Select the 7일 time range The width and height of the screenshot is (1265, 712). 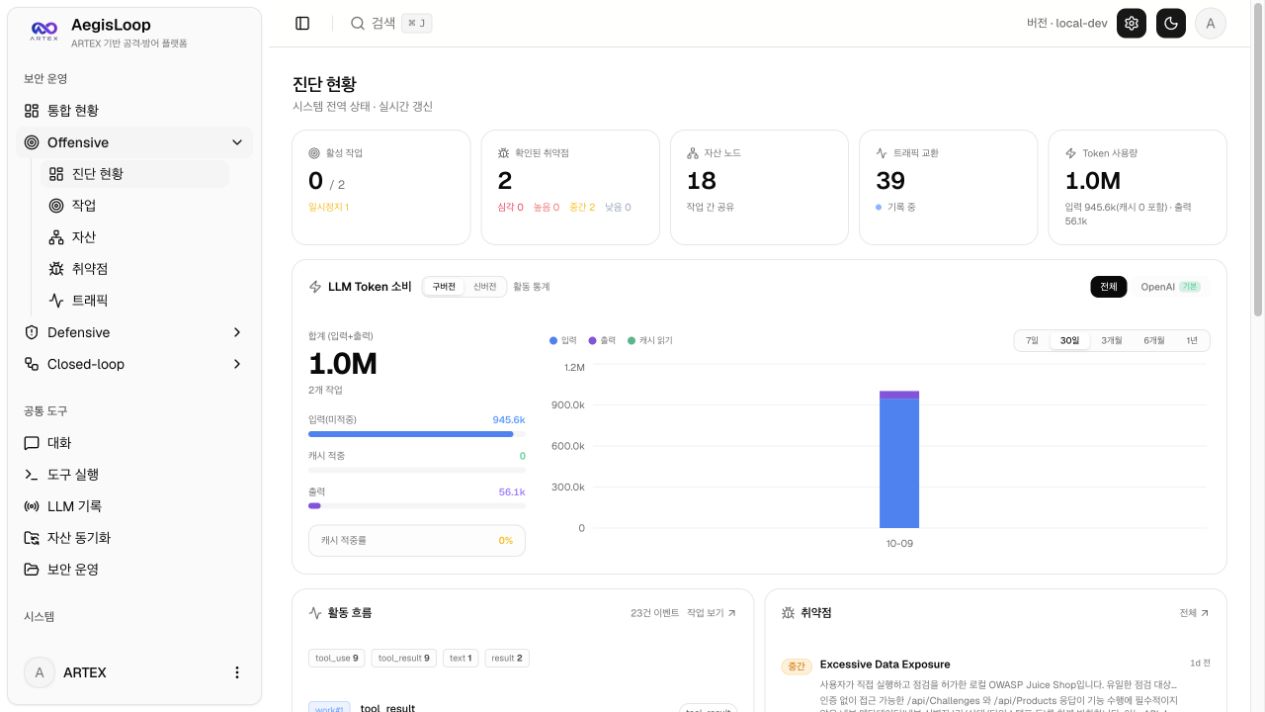[1032, 340]
